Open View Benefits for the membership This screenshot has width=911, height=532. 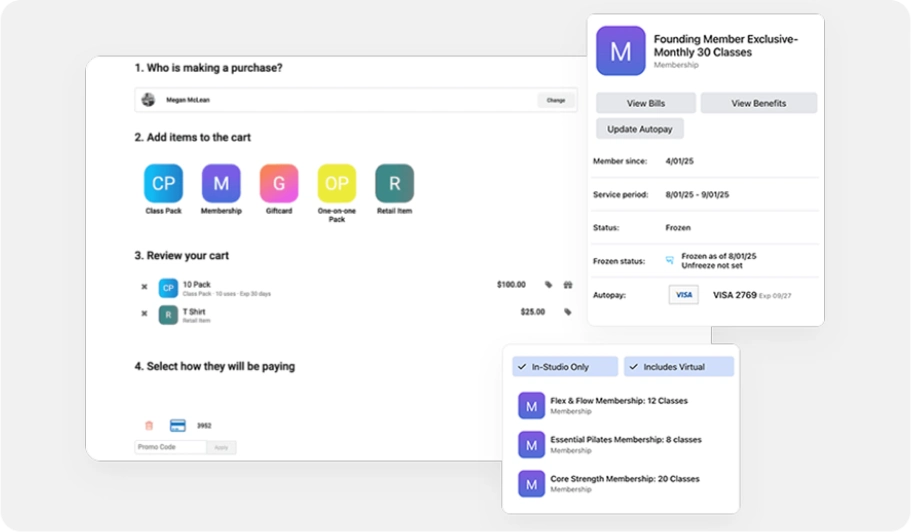click(x=759, y=103)
